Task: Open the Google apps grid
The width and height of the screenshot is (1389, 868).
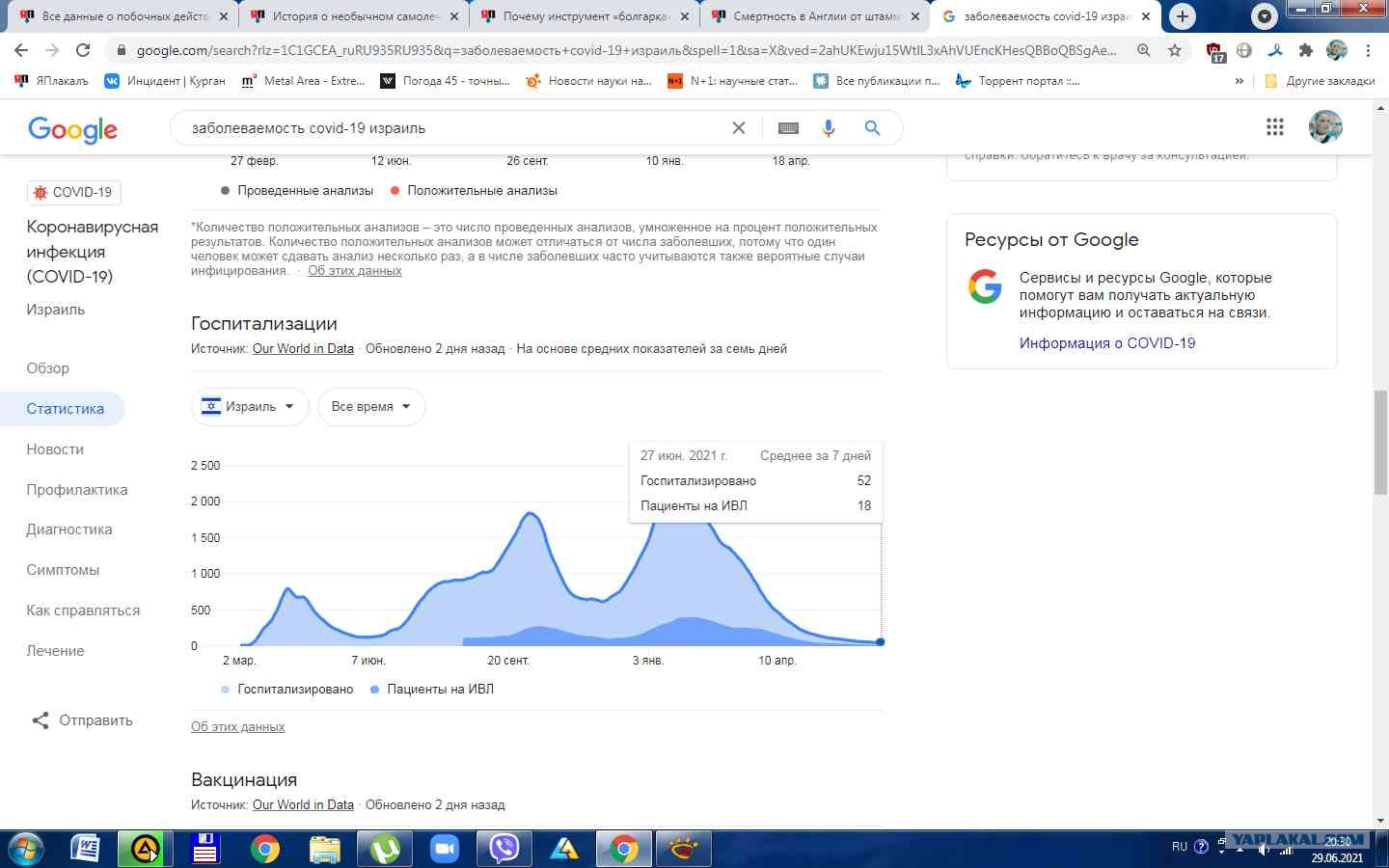Action: click(x=1275, y=127)
